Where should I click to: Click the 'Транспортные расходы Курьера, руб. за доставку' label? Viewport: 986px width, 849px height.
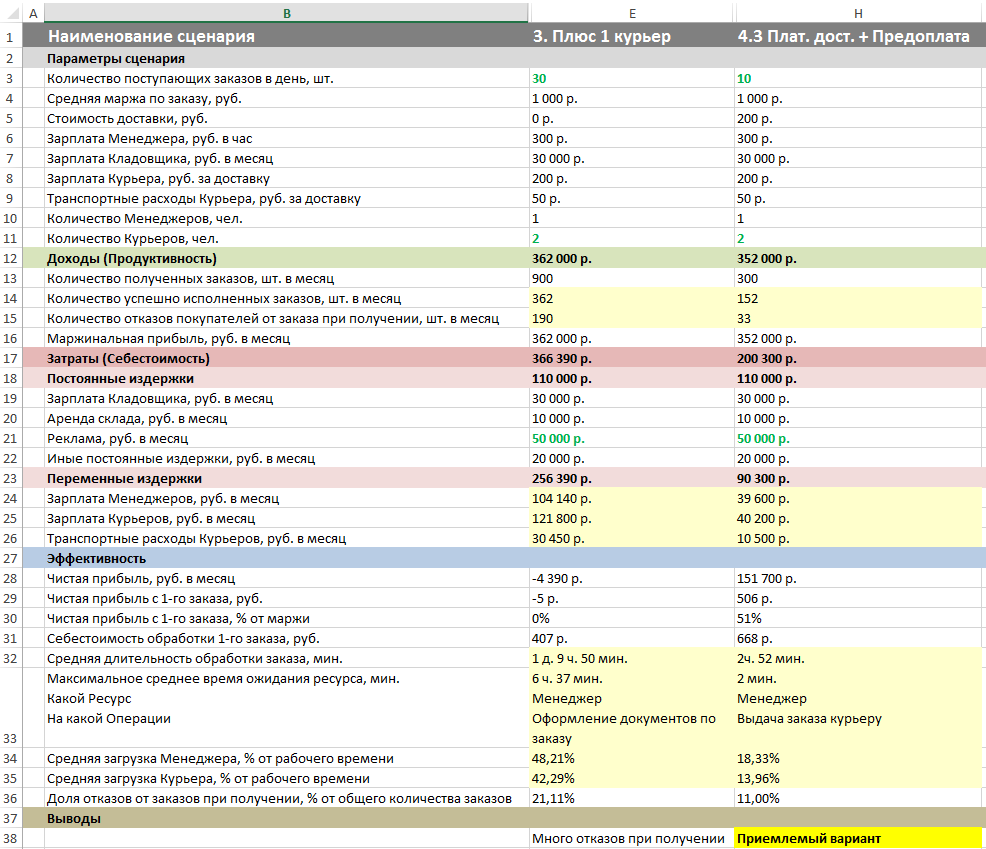point(204,199)
